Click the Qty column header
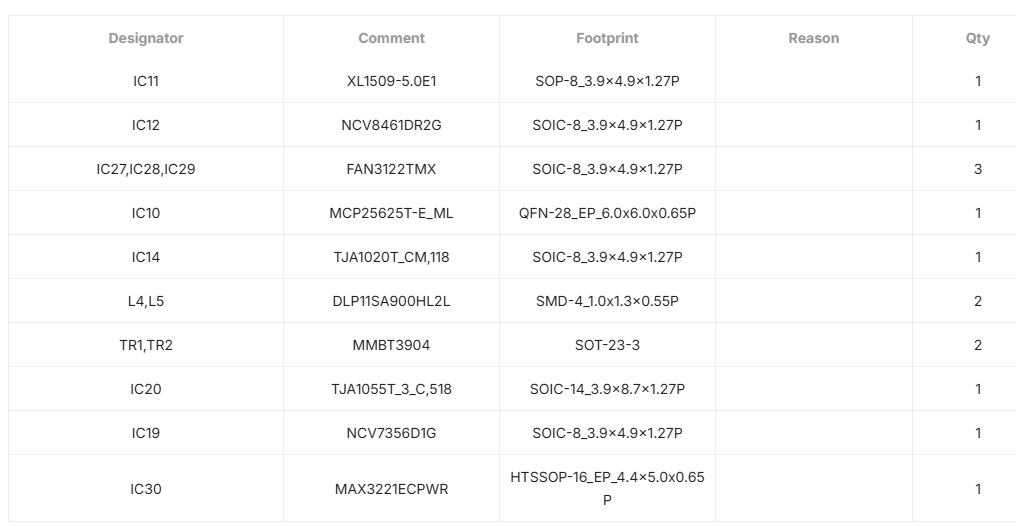 (977, 38)
